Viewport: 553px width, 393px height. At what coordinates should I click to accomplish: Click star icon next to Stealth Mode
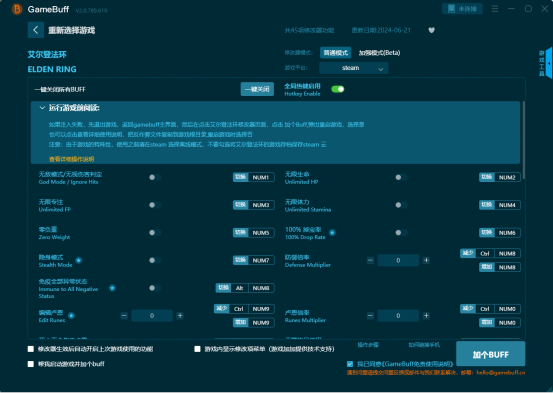coord(79,260)
